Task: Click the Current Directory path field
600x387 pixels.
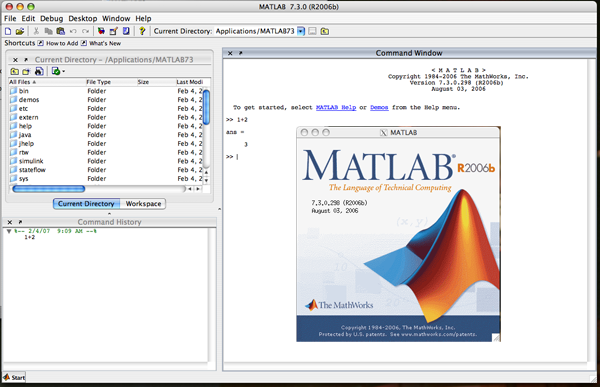Action: pos(255,31)
